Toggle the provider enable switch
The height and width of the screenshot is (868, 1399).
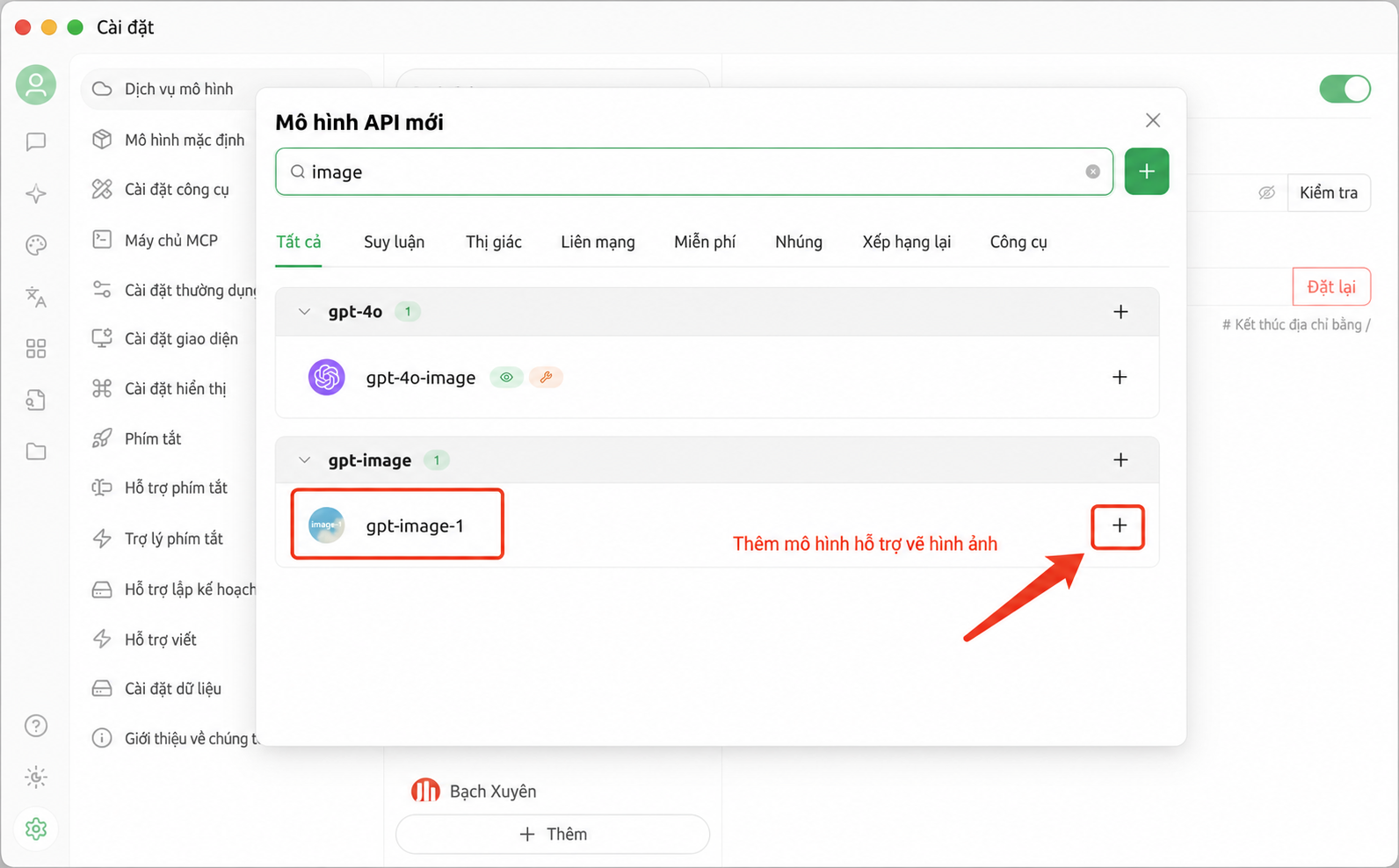pyautogui.click(x=1345, y=89)
